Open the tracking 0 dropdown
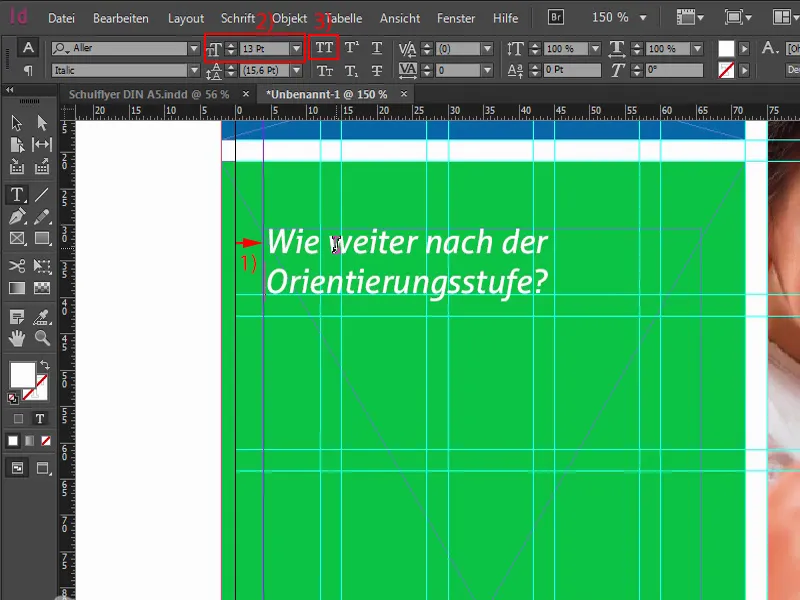 pos(487,70)
